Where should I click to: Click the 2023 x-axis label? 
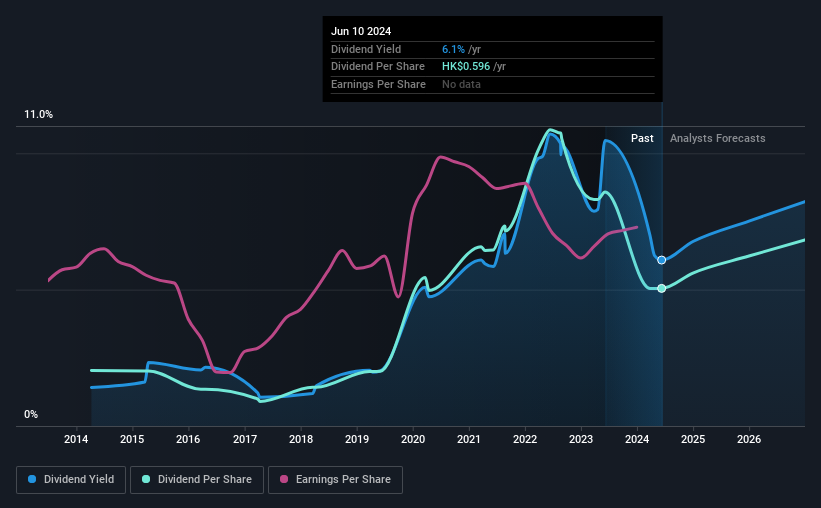[x=581, y=439]
